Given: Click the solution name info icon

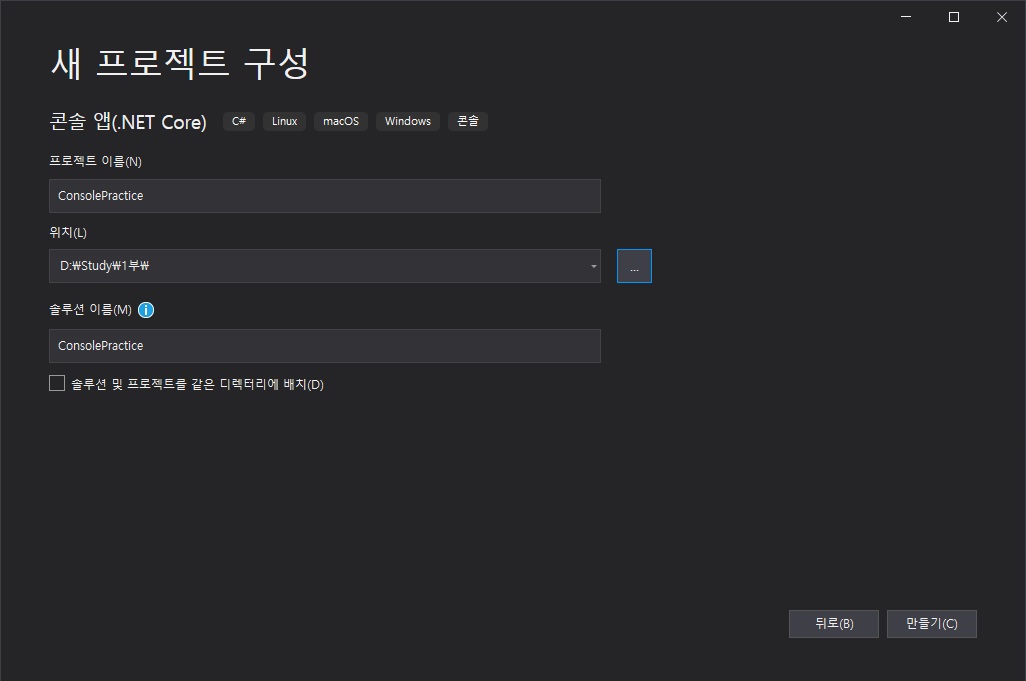Looking at the screenshot, I should tap(146, 310).
